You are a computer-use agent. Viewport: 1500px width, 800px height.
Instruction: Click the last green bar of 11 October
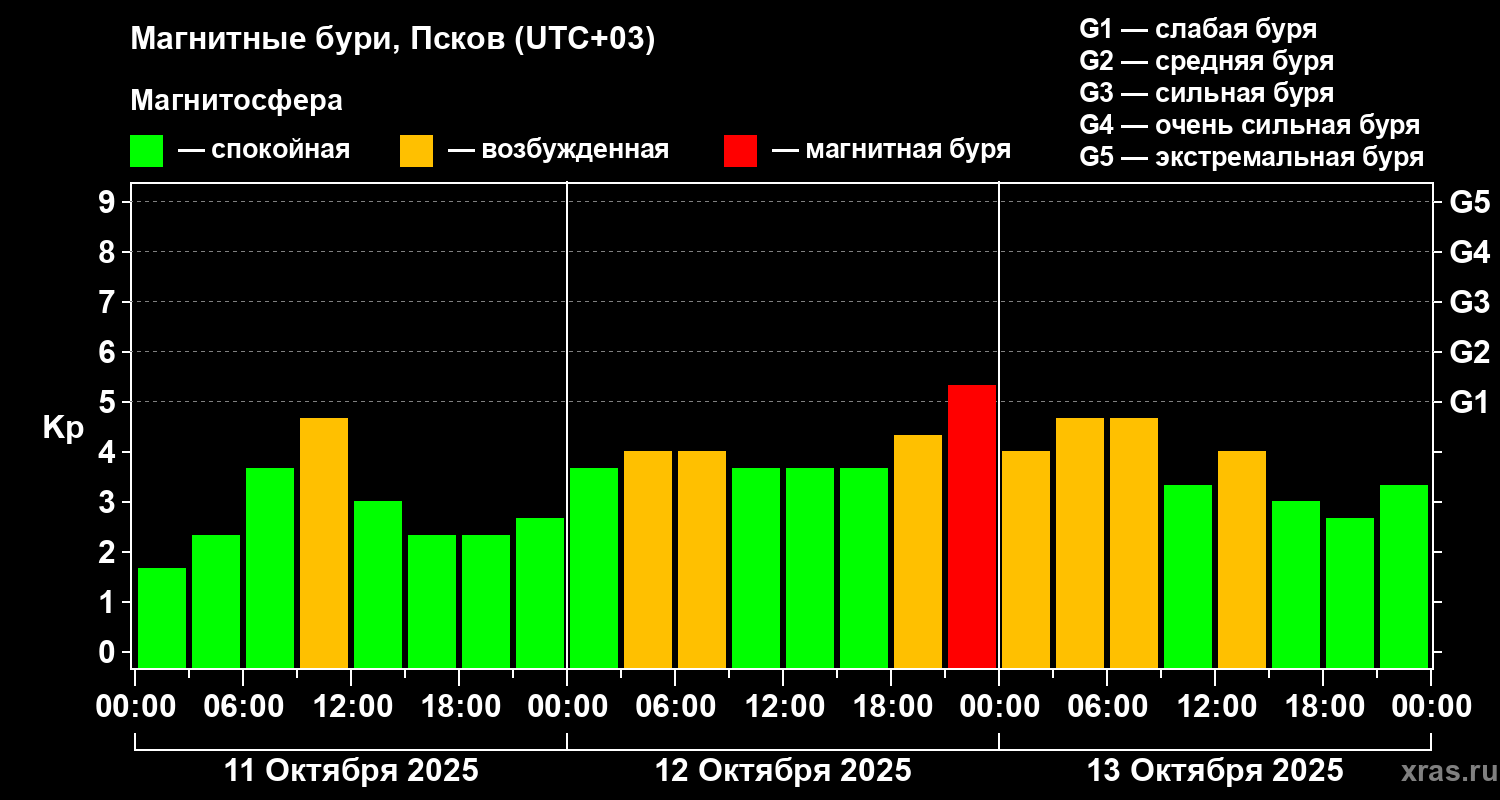(x=540, y=593)
